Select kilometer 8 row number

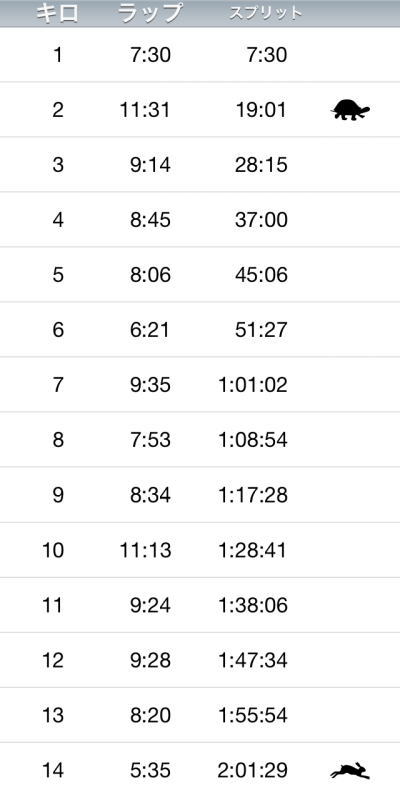(x=58, y=440)
